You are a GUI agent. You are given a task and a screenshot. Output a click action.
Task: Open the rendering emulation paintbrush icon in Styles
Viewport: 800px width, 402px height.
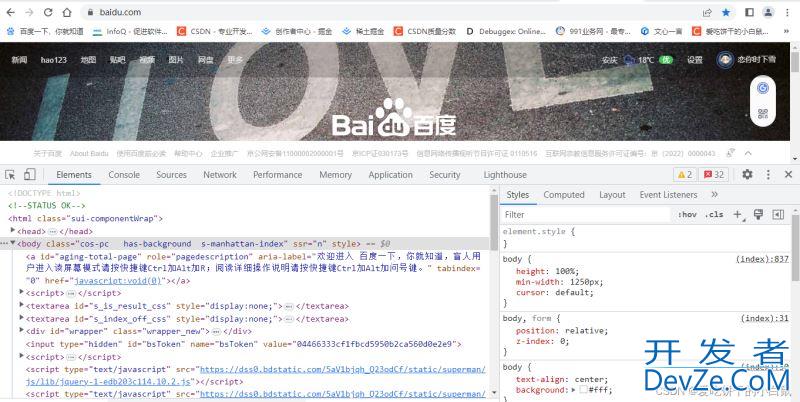[758, 214]
